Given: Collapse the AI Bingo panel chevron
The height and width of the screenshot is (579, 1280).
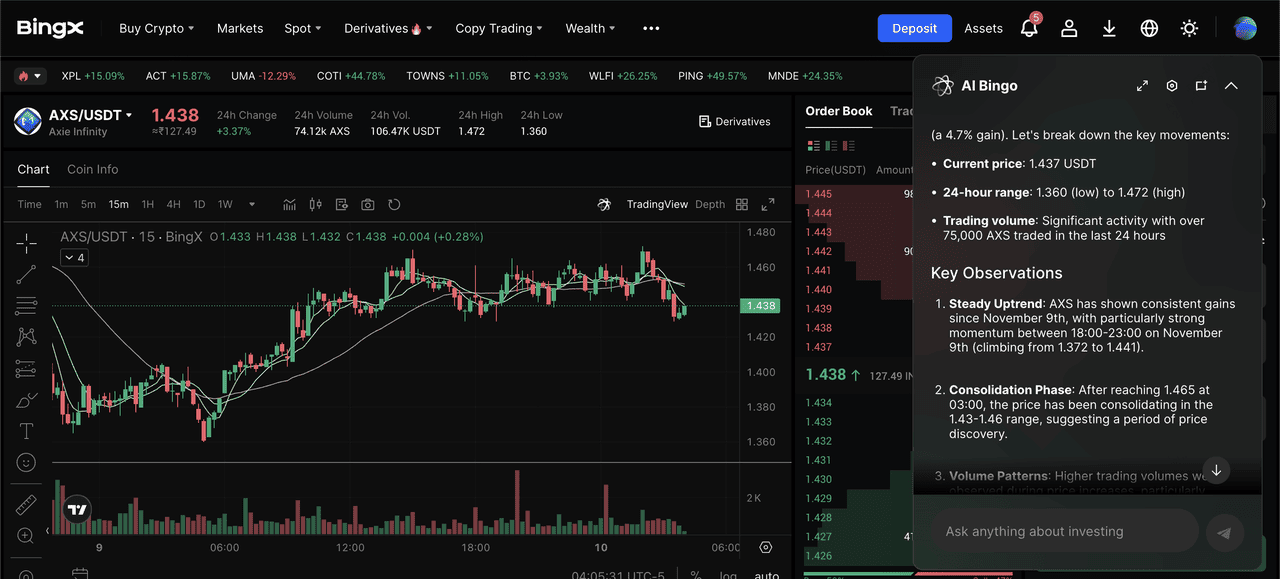Looking at the screenshot, I should tap(1231, 86).
